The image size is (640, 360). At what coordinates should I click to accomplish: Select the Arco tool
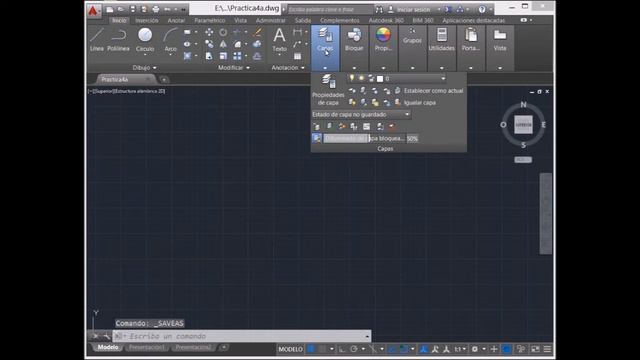pos(171,40)
